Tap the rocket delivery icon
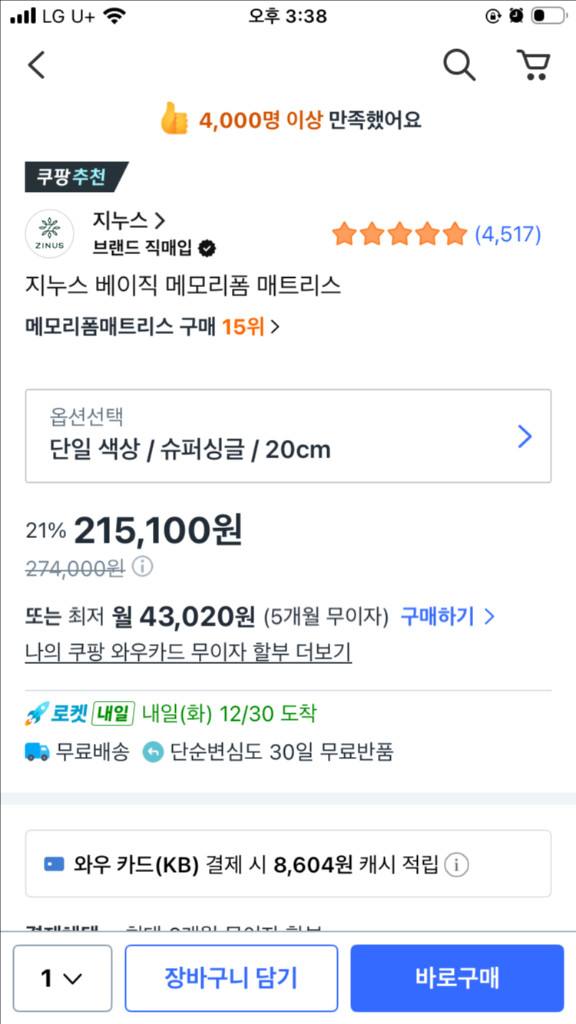576x1024 pixels. (x=36, y=713)
